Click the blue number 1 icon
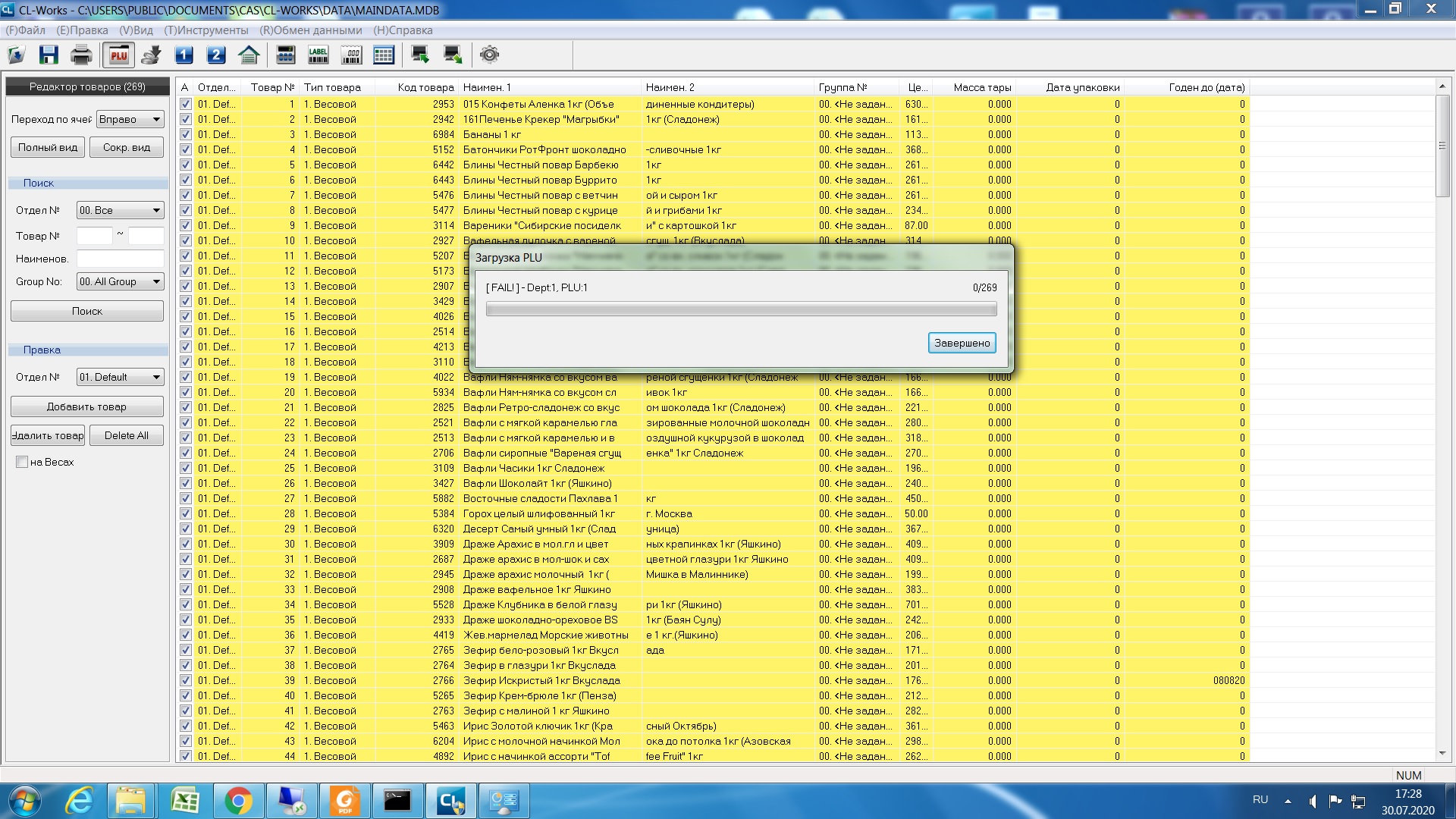 [184, 55]
